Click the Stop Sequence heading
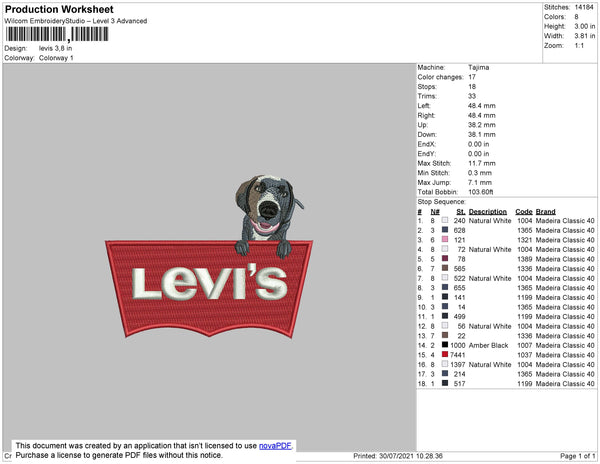The image size is (600, 464). pos(441,202)
